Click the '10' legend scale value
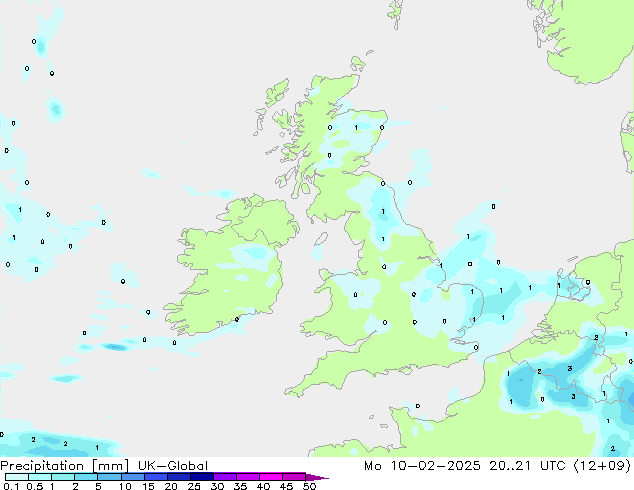Image resolution: width=634 pixels, height=490 pixels. pyautogui.click(x=125, y=486)
